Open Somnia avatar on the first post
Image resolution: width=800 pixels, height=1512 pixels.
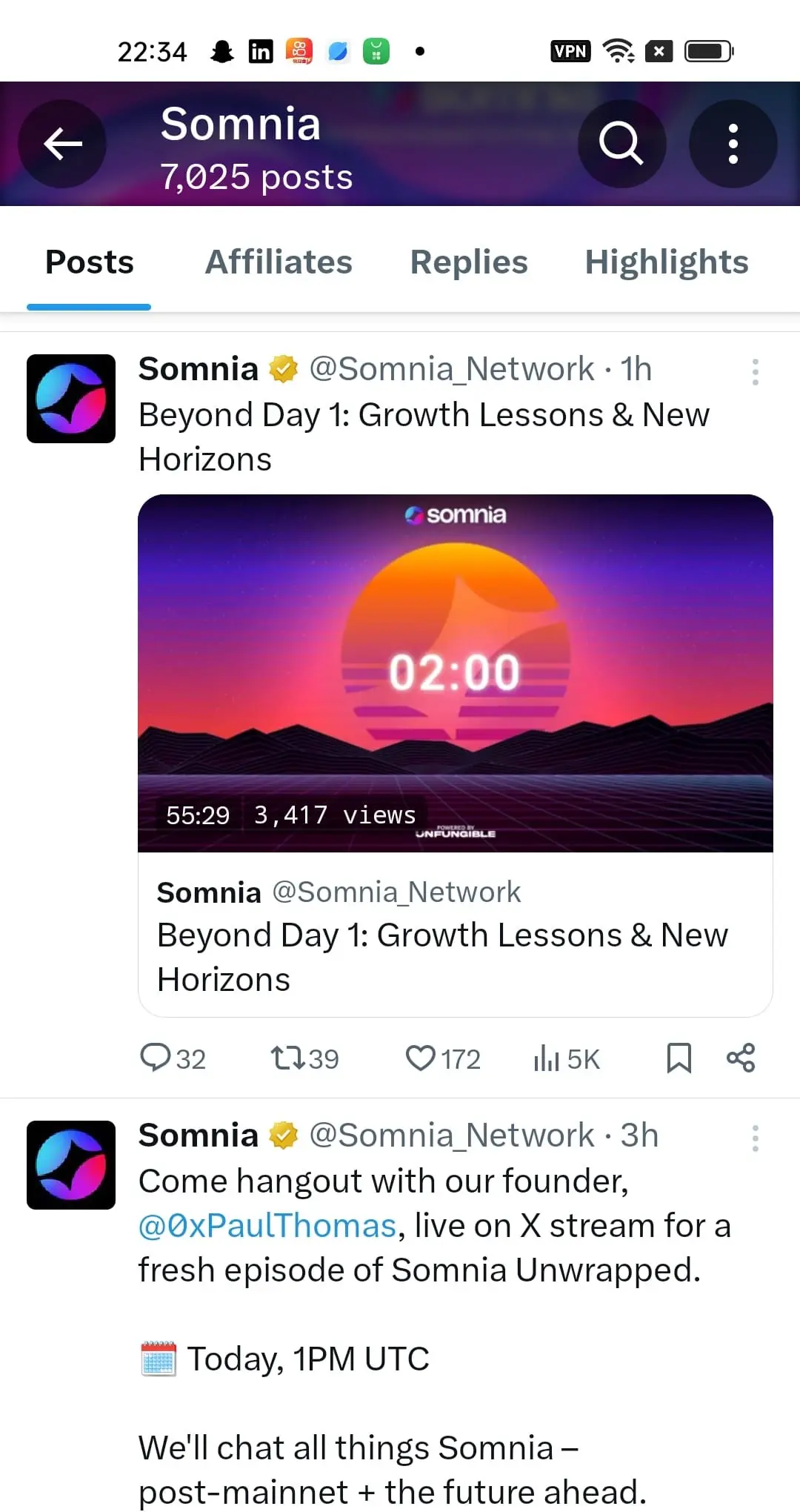click(71, 399)
